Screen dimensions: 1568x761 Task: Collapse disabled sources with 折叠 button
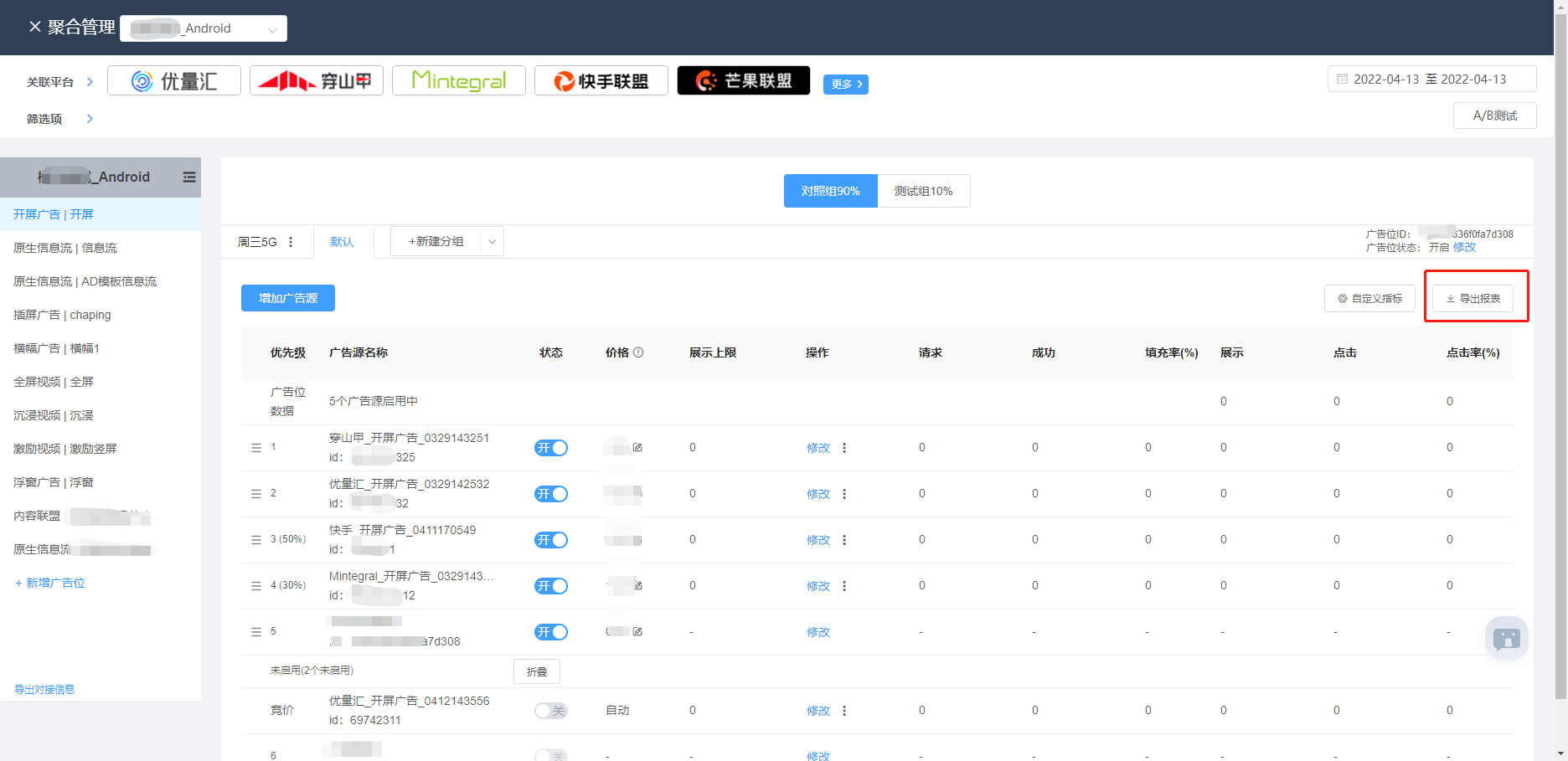click(537, 671)
